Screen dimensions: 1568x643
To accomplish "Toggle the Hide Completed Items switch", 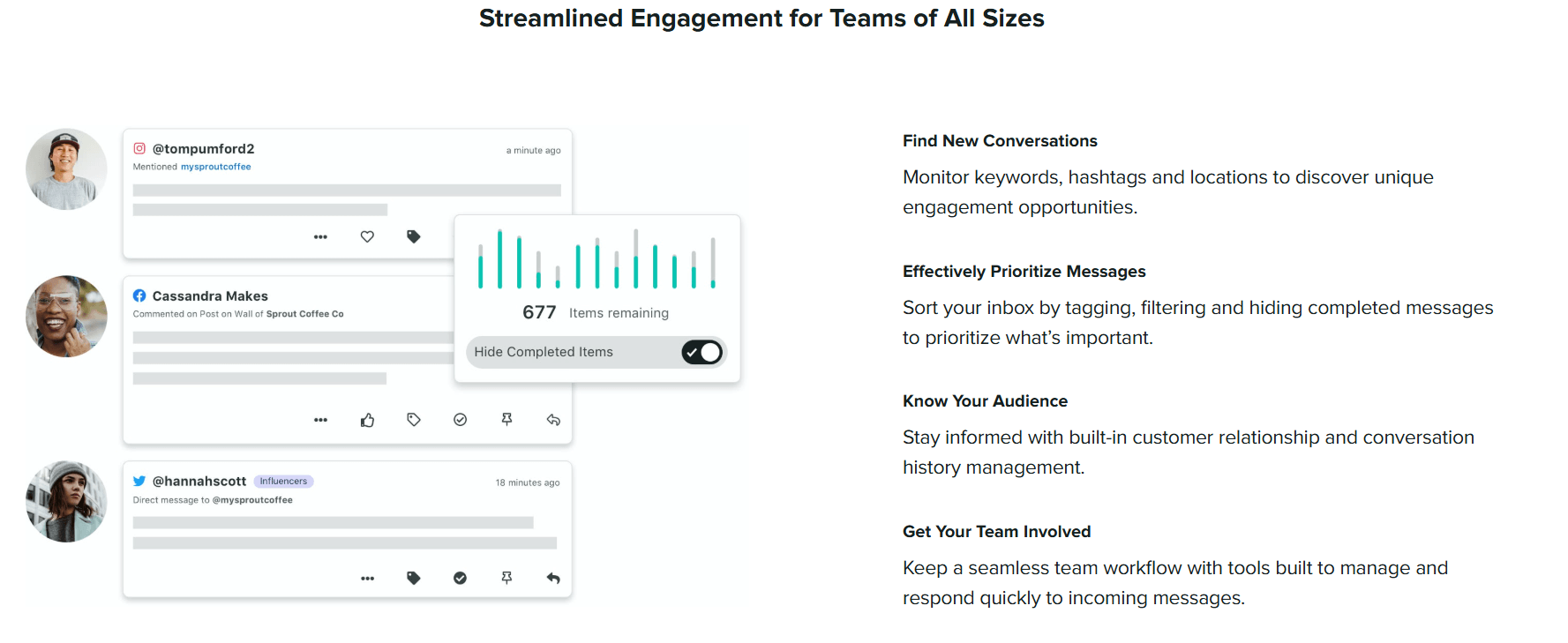I will tap(702, 352).
